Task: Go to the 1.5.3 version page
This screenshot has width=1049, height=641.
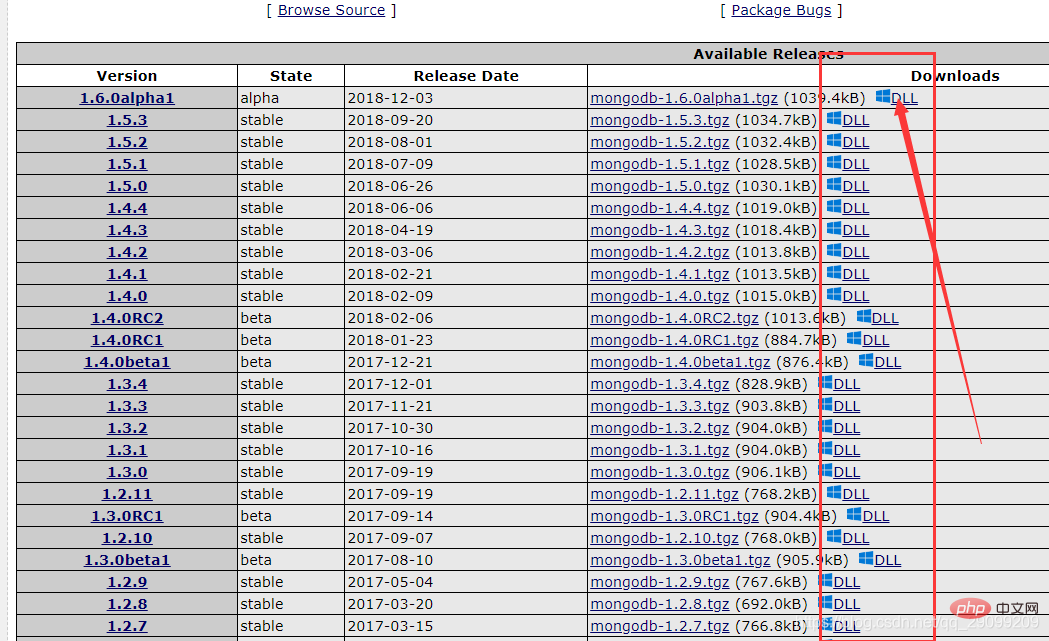Action: pos(127,120)
